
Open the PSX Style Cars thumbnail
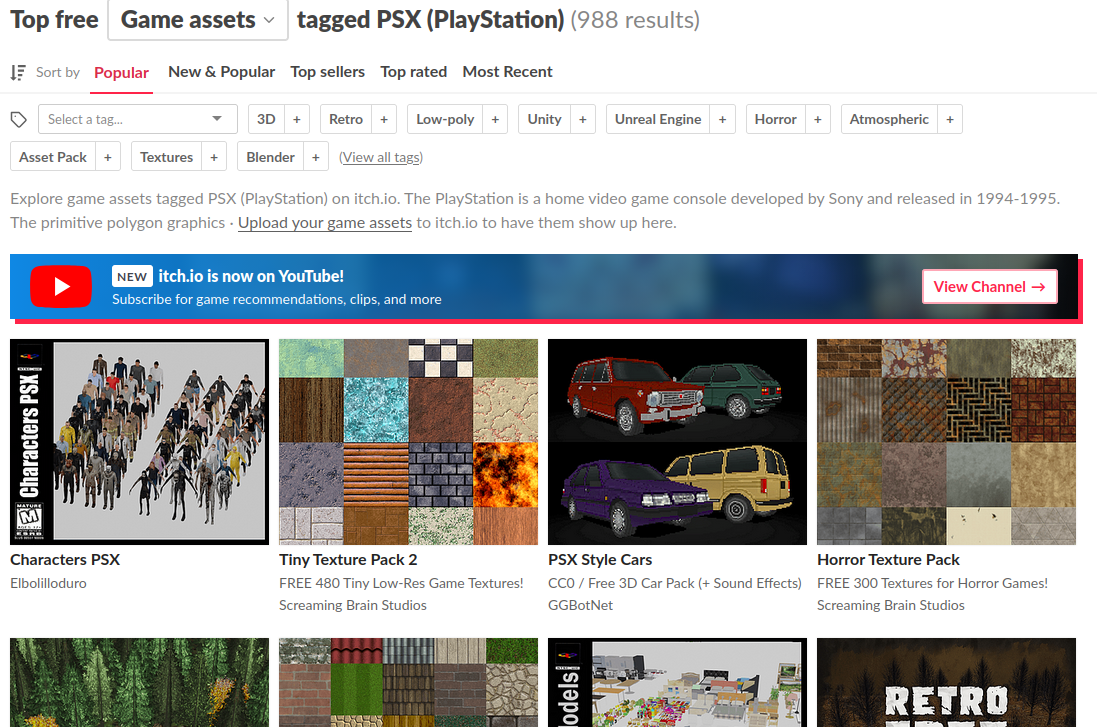tap(677, 442)
